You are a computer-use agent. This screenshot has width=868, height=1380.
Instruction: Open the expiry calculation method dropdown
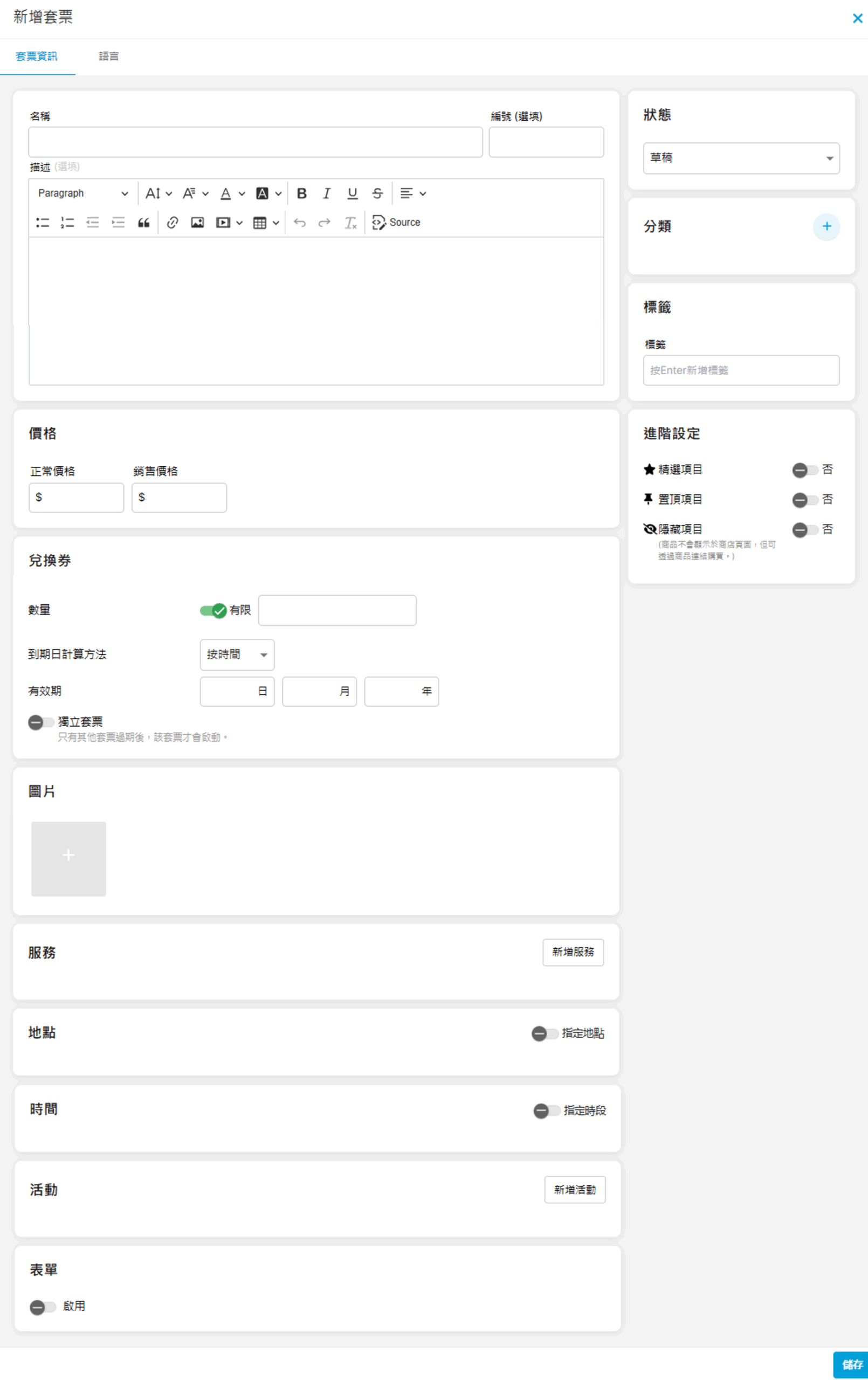tap(237, 654)
